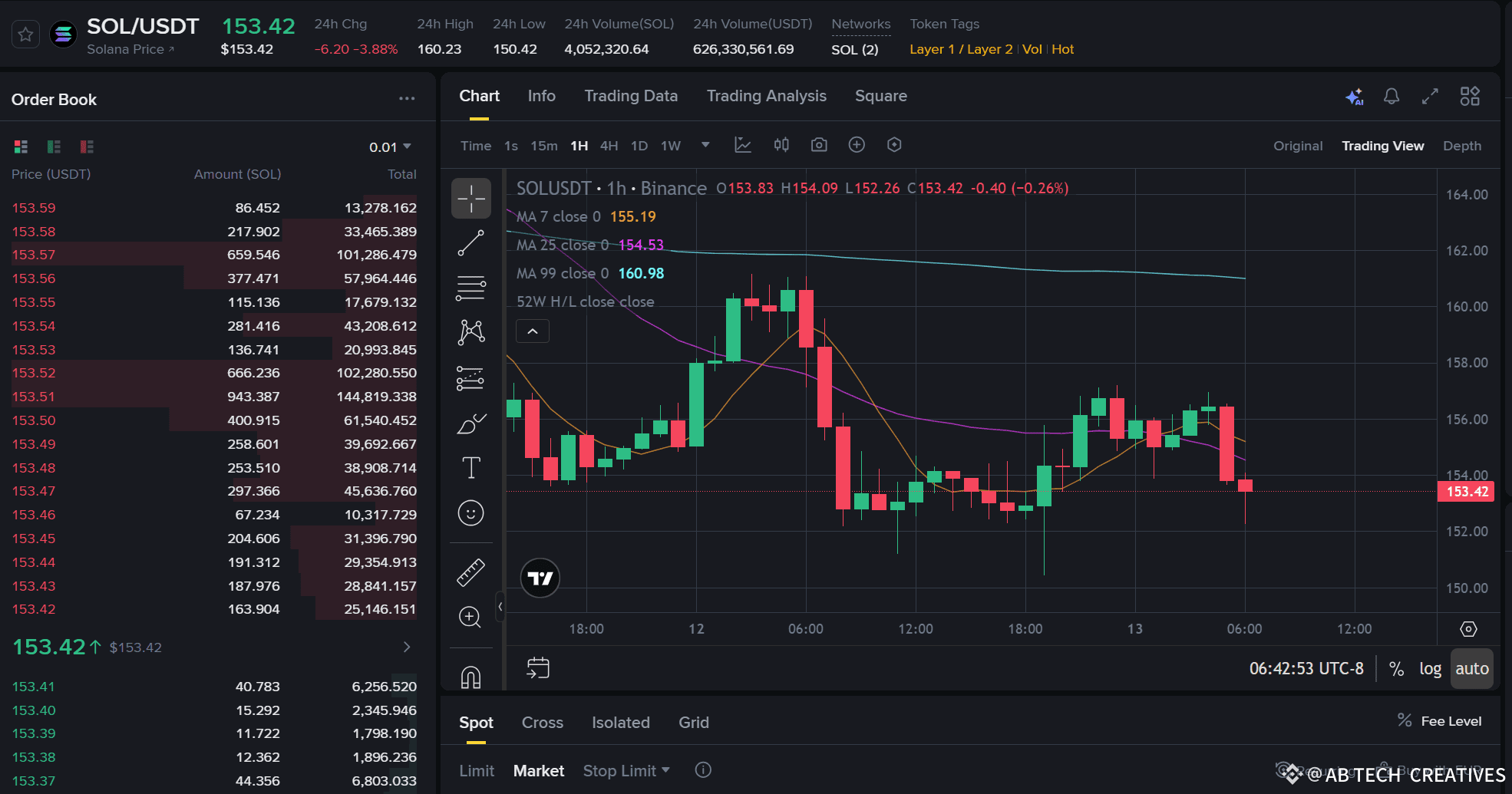Show sell orders only order book view

[87, 147]
